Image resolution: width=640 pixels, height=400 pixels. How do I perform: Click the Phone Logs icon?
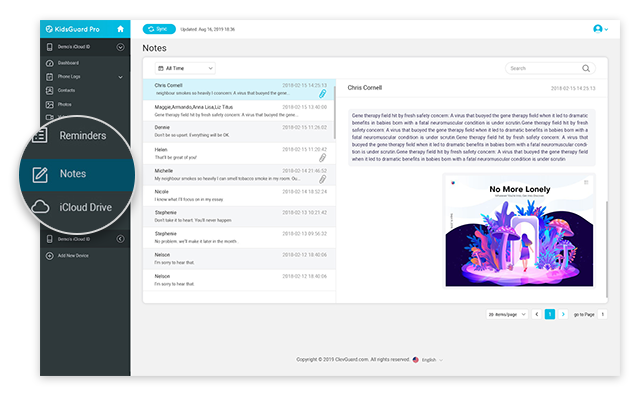(49, 77)
